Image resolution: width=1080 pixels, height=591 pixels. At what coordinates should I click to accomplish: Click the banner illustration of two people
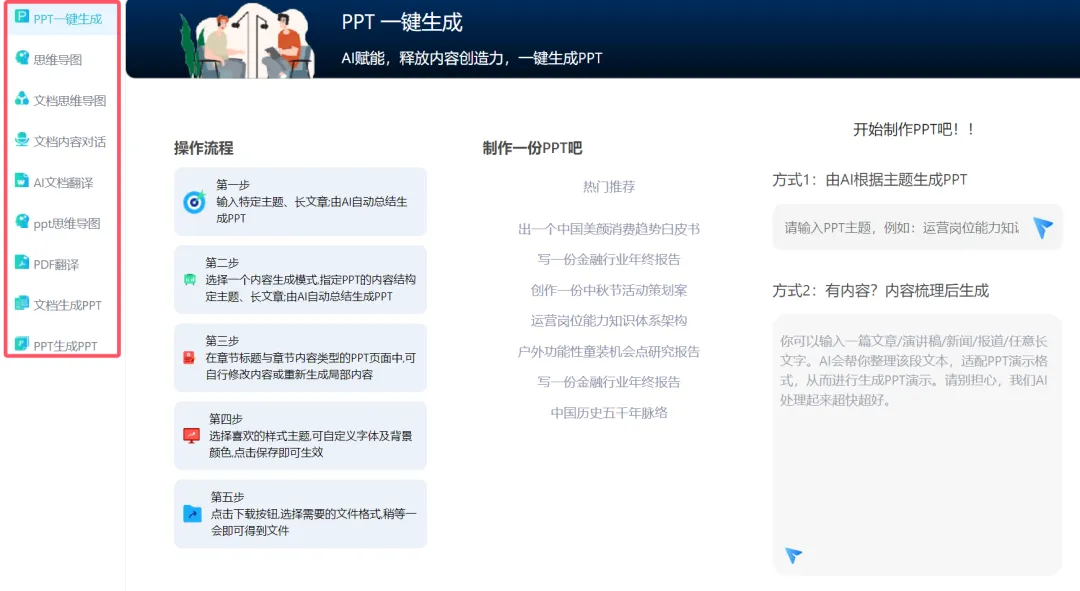pyautogui.click(x=247, y=40)
